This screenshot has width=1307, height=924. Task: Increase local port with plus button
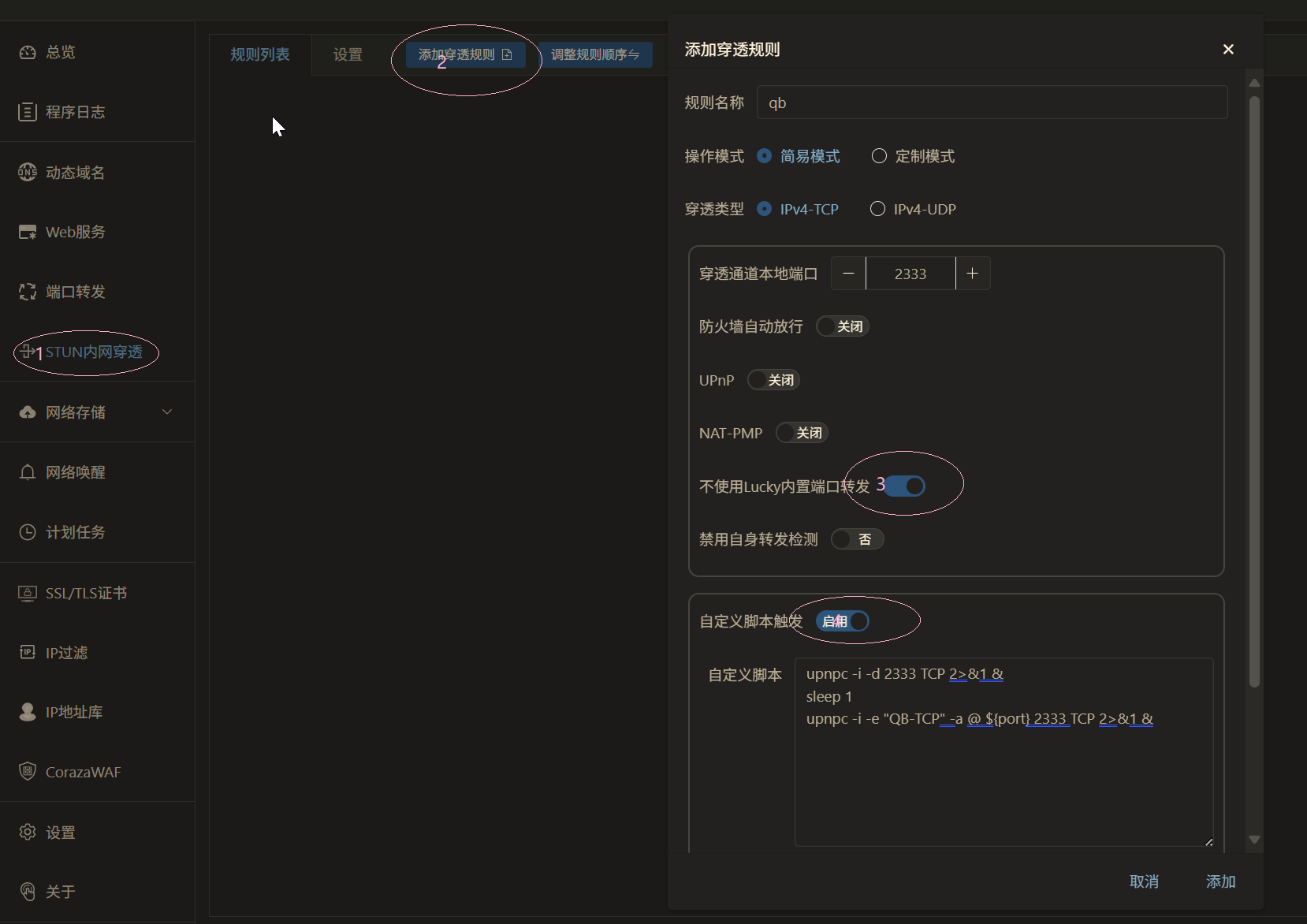(x=973, y=274)
